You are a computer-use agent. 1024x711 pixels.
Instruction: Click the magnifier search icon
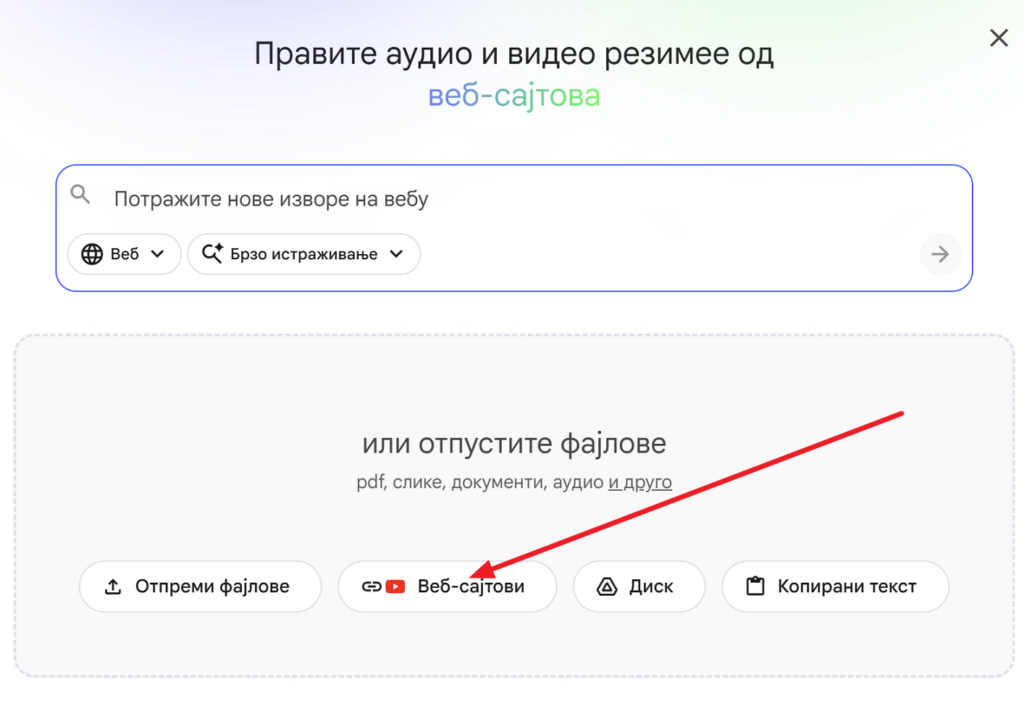(81, 195)
